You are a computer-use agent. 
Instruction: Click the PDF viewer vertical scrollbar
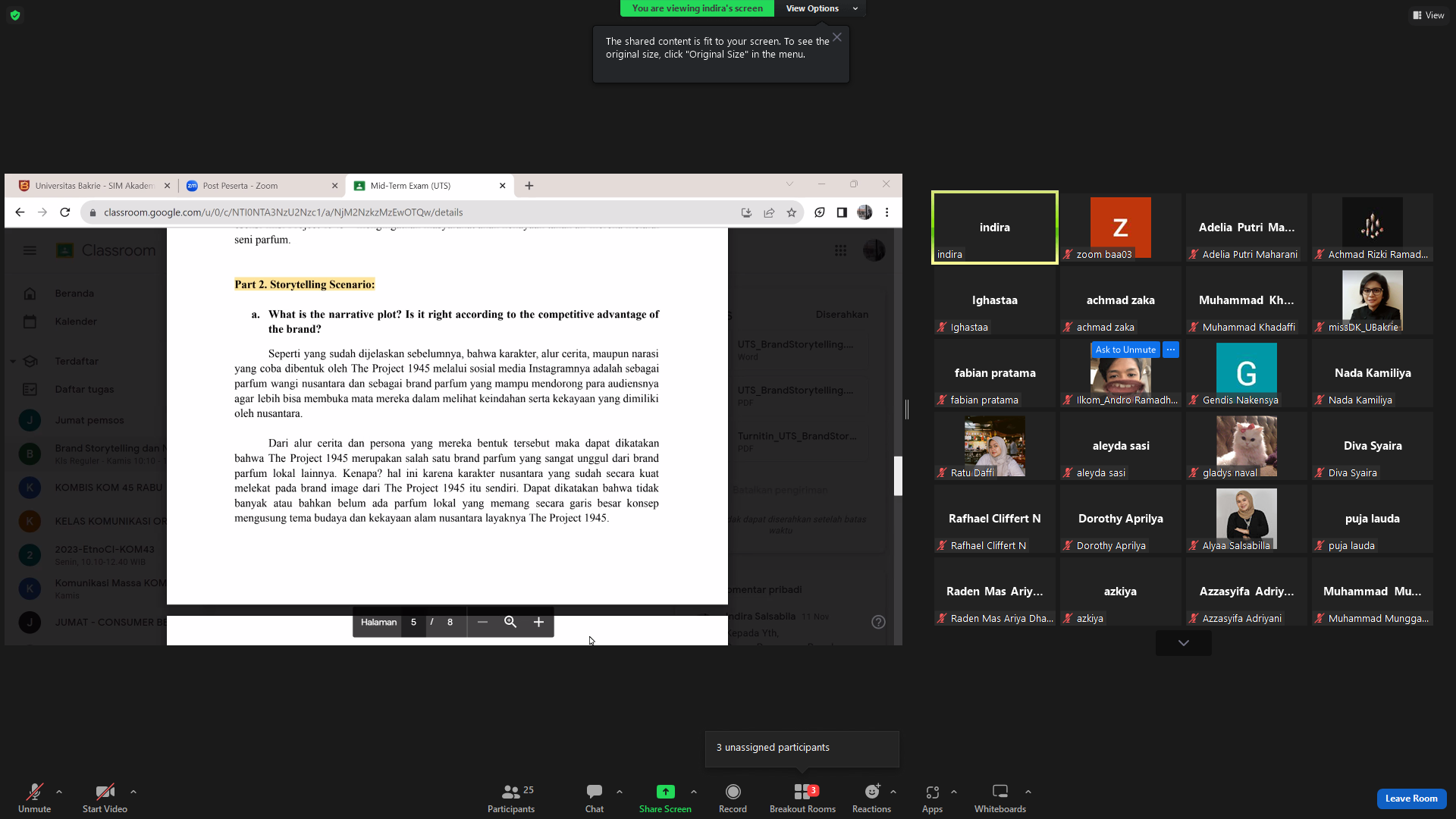click(x=898, y=476)
